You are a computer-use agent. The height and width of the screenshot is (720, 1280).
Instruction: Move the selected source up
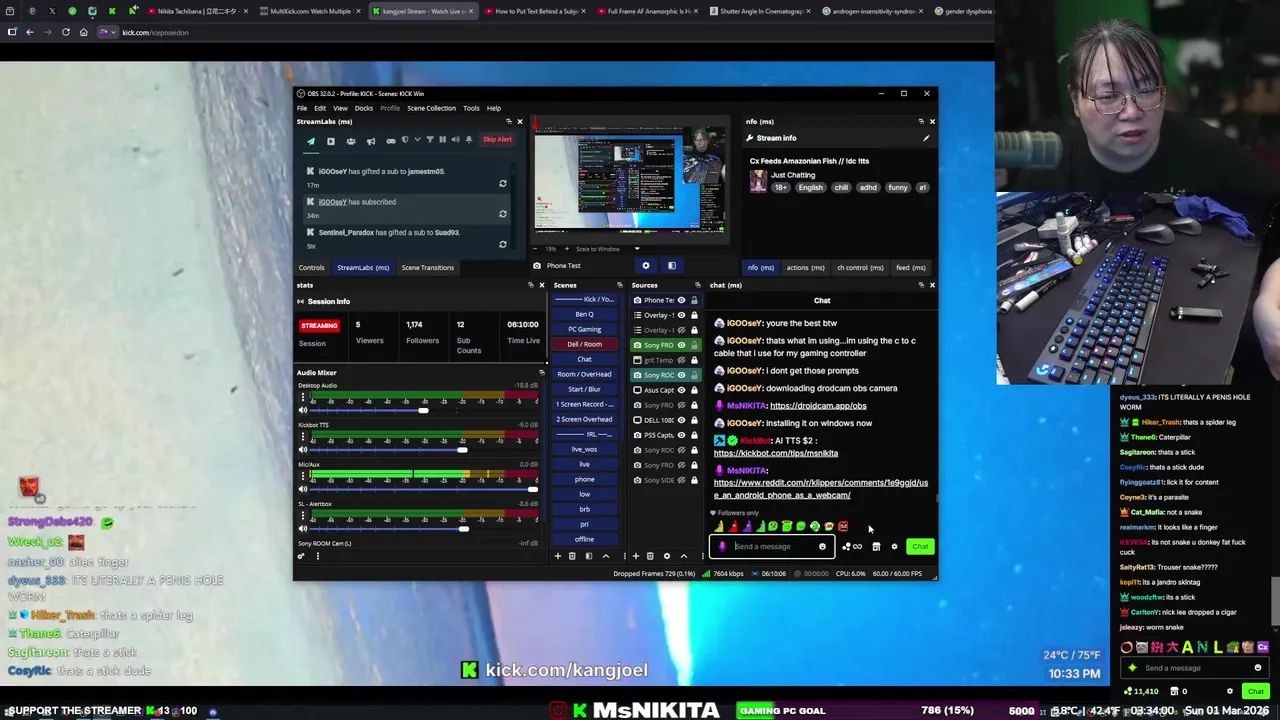pyautogui.click(x=684, y=556)
